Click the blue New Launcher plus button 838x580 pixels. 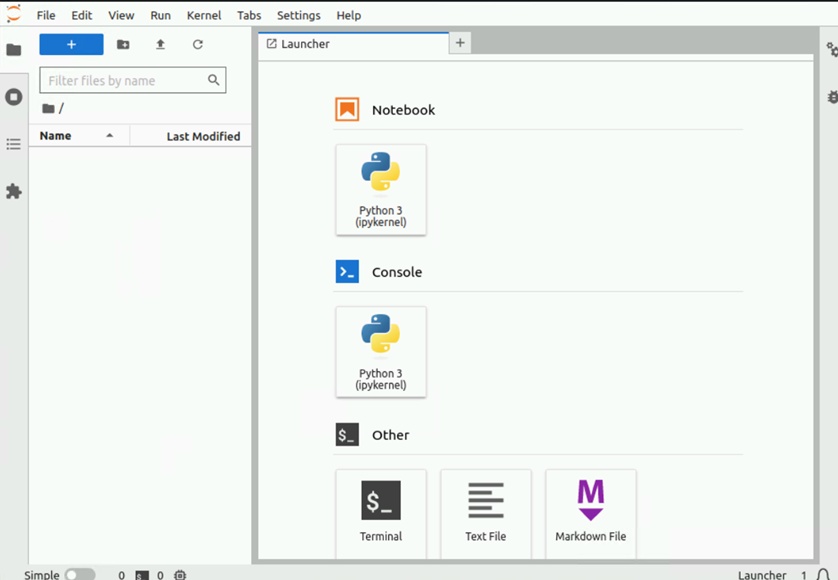[x=71, y=44]
